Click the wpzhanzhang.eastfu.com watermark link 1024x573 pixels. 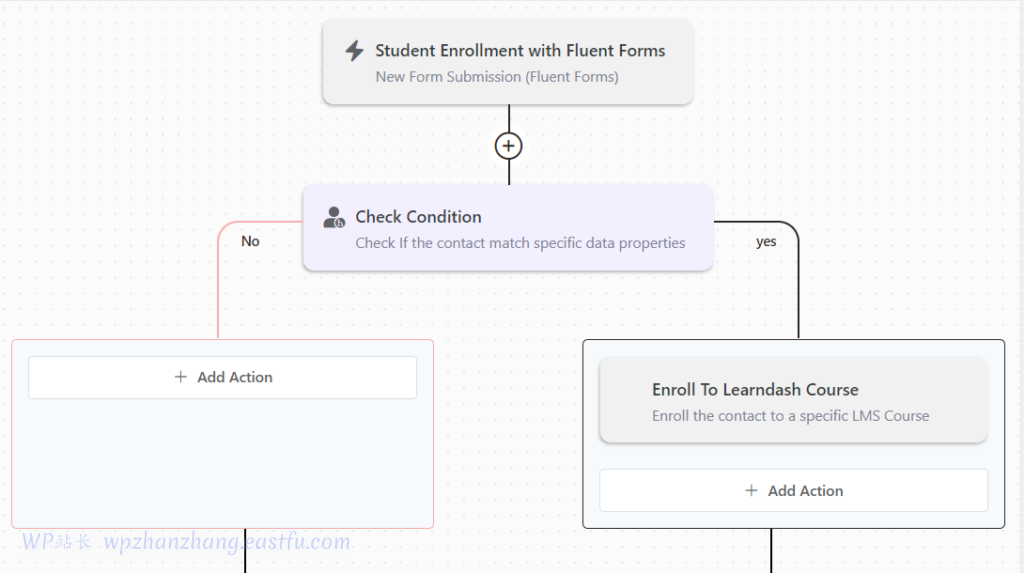click(x=227, y=542)
